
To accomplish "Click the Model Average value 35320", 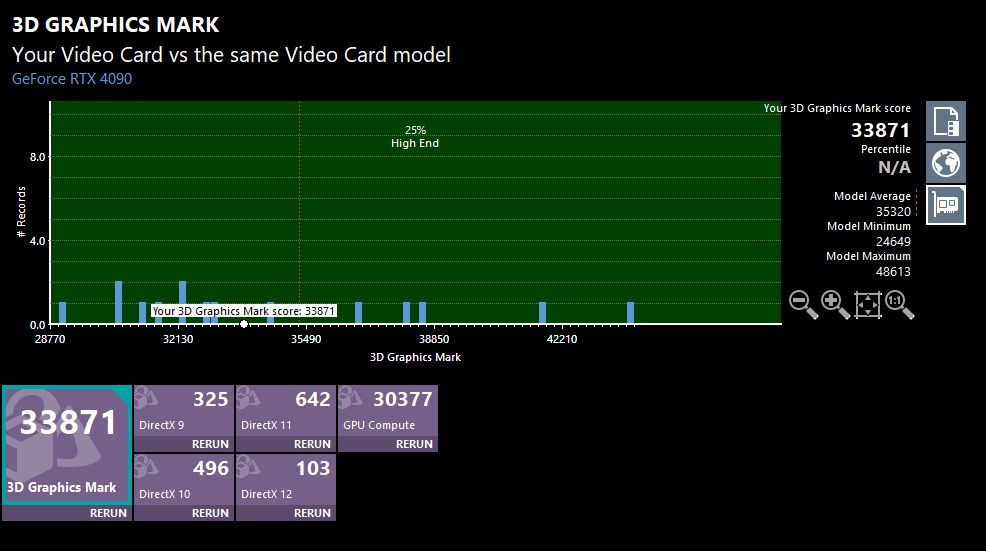I will point(893,212).
